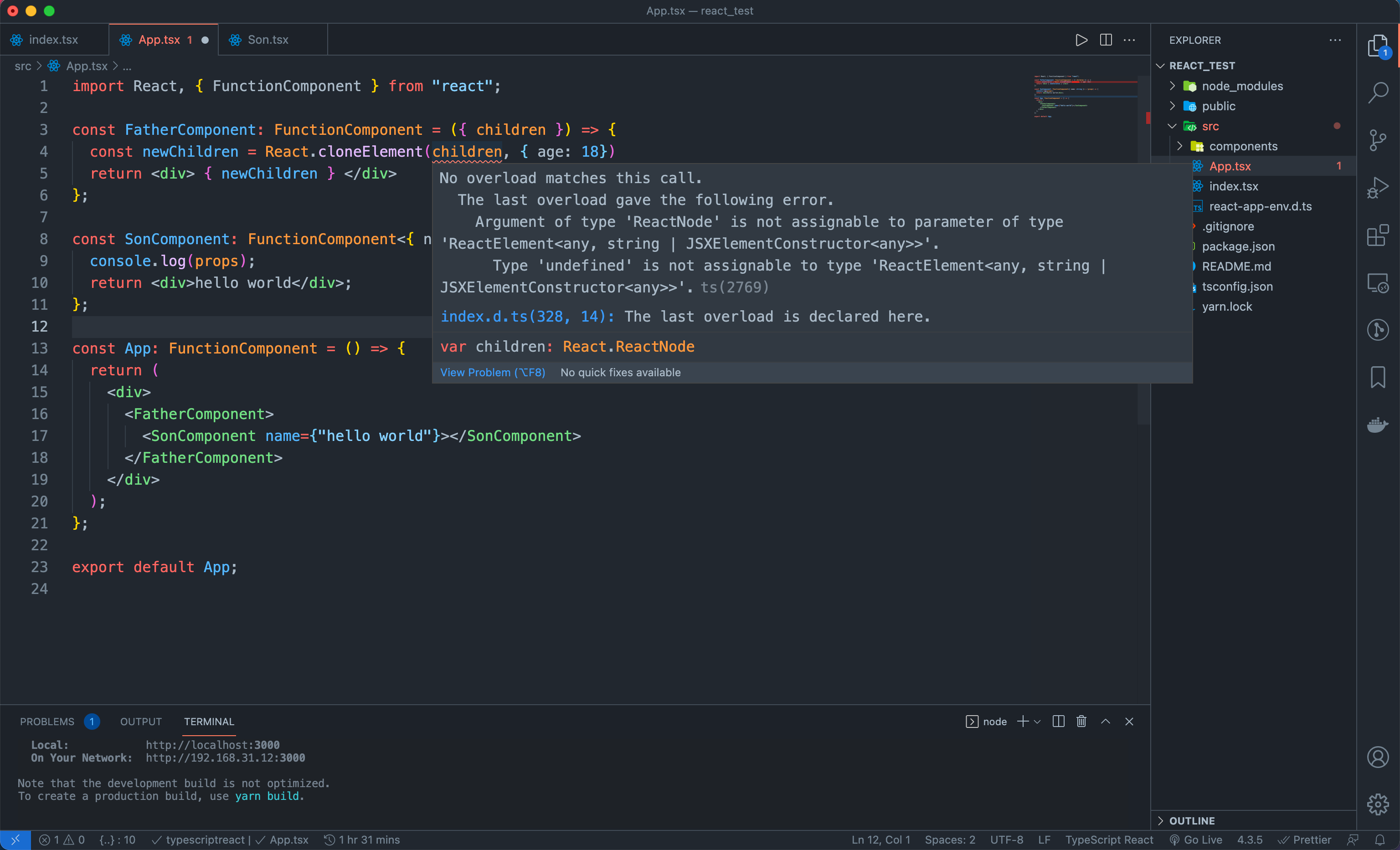Split the editor to the right
Viewport: 1400px width, 850px height.
[x=1106, y=41]
